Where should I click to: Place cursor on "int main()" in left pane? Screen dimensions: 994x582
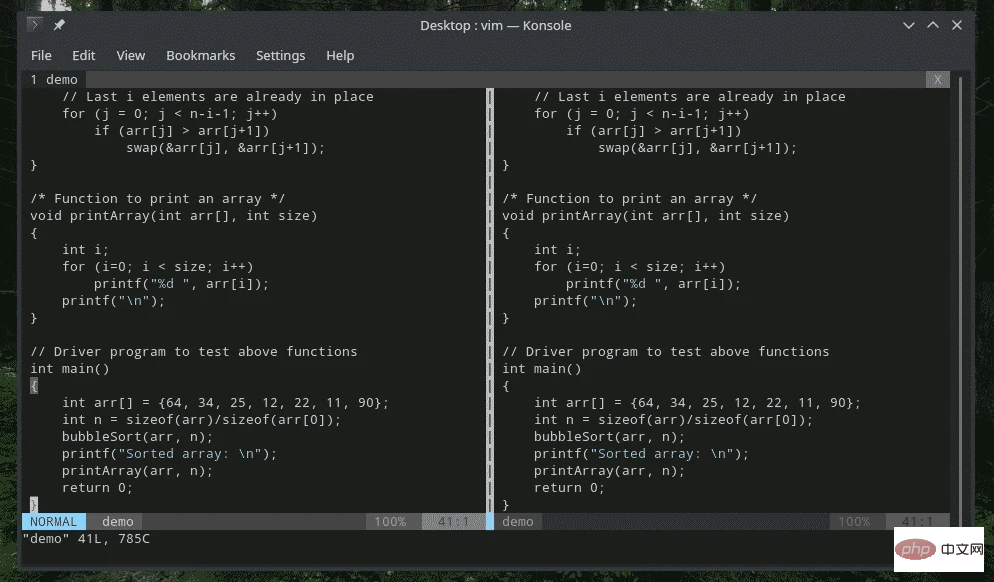[x=70, y=368]
